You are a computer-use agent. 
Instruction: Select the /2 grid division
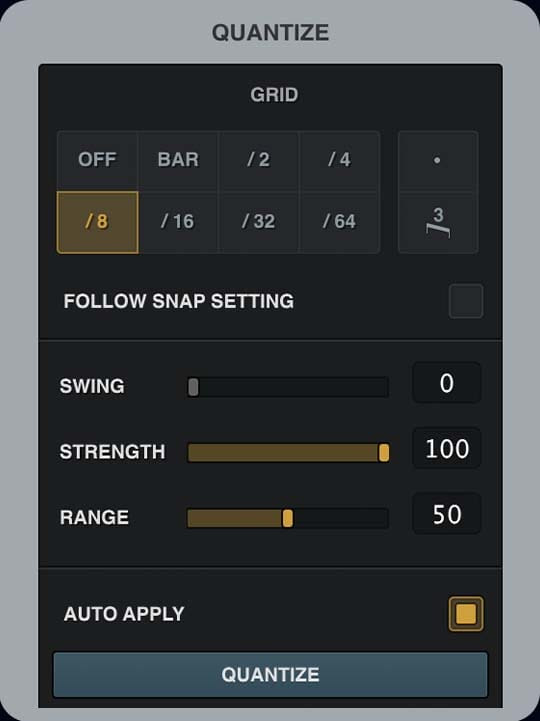pos(259,160)
